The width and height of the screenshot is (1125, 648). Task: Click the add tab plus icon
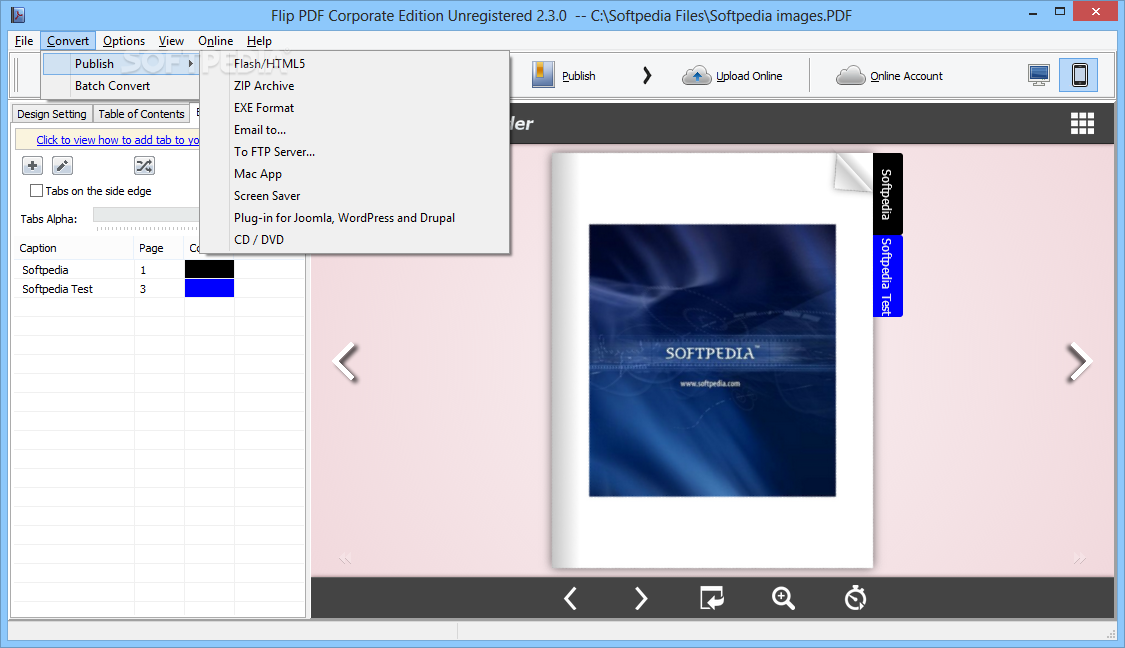[x=32, y=166]
